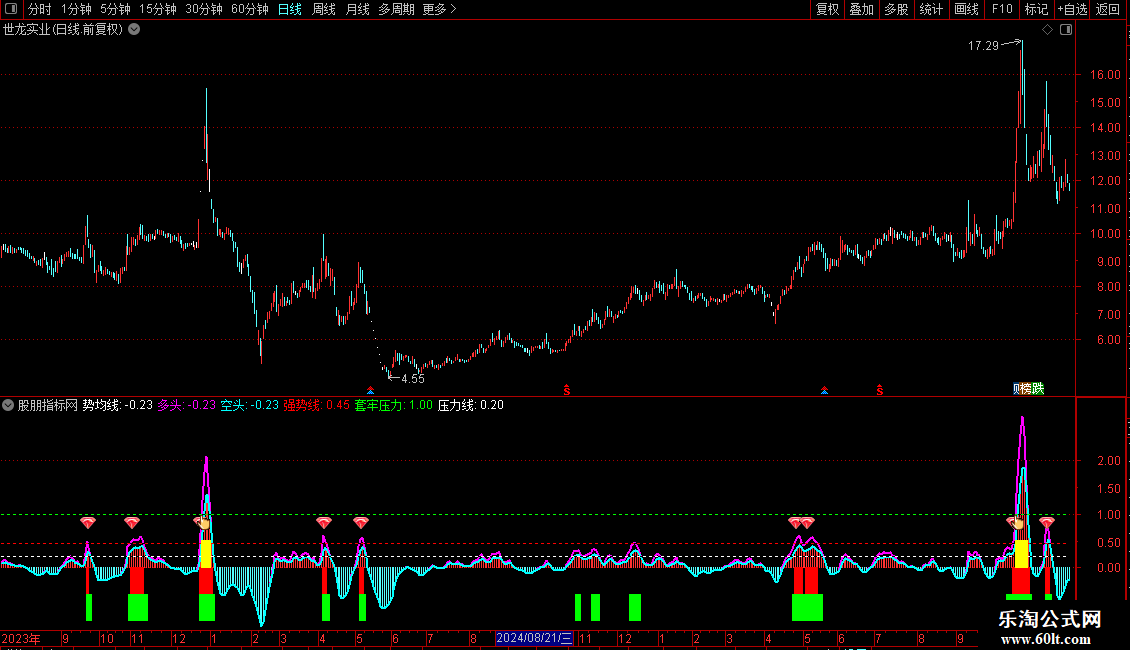Activate the 画线 drawing tool
Image resolution: width=1130 pixels, height=650 pixels.
pos(966,9)
